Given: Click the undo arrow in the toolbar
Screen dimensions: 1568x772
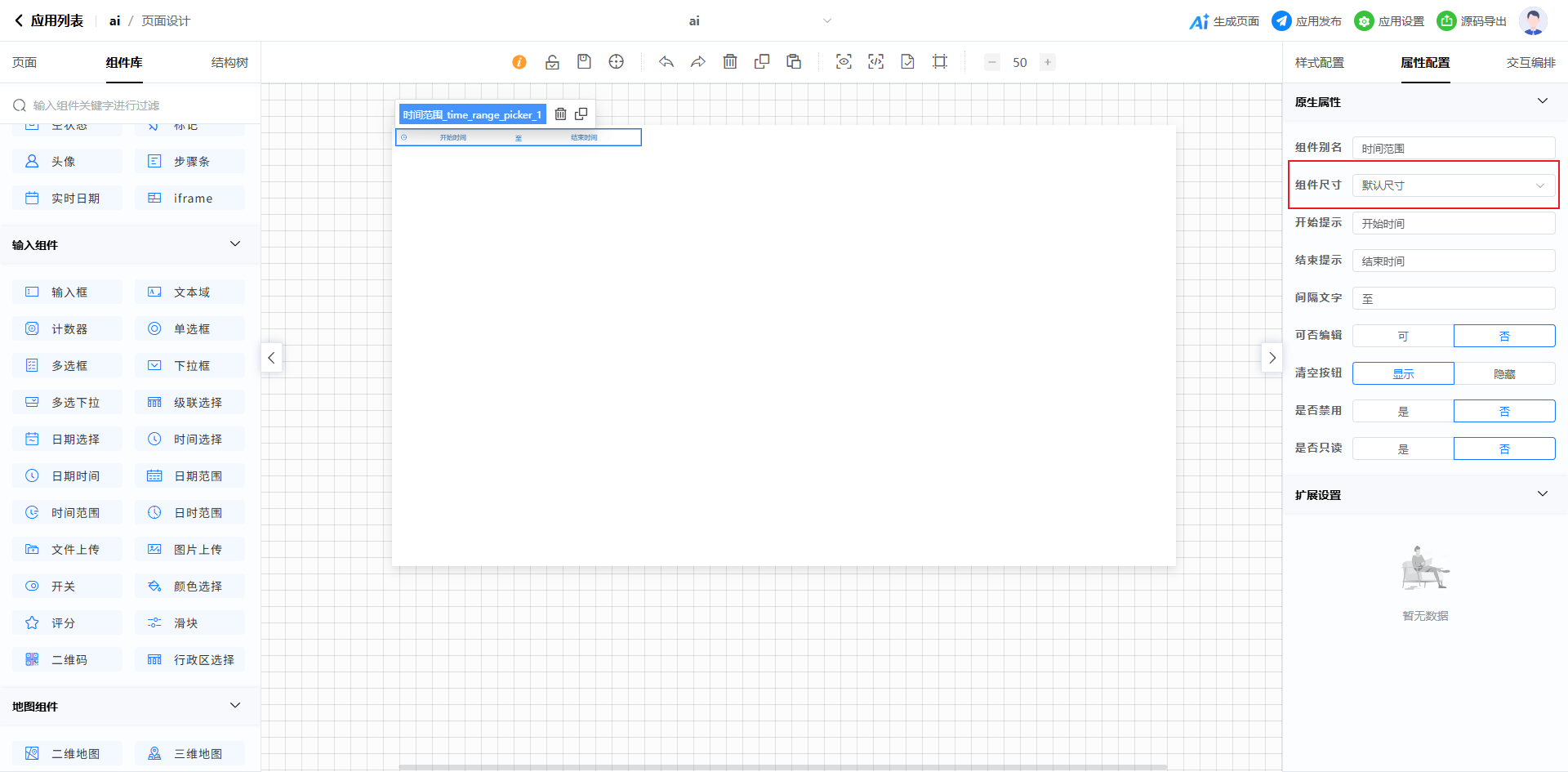Looking at the screenshot, I should [666, 62].
